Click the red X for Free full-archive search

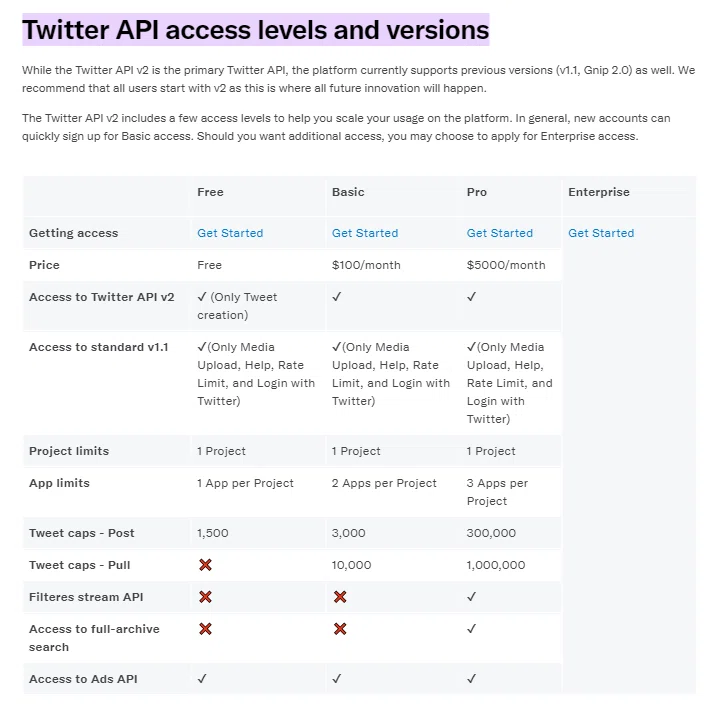[x=205, y=629]
